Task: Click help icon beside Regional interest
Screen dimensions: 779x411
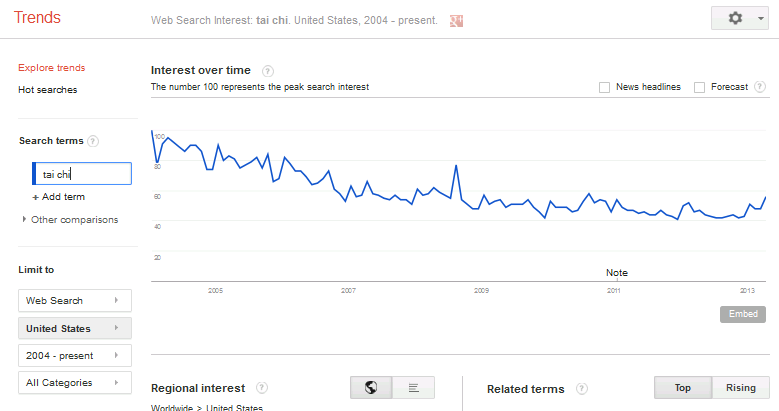Action: 262,388
